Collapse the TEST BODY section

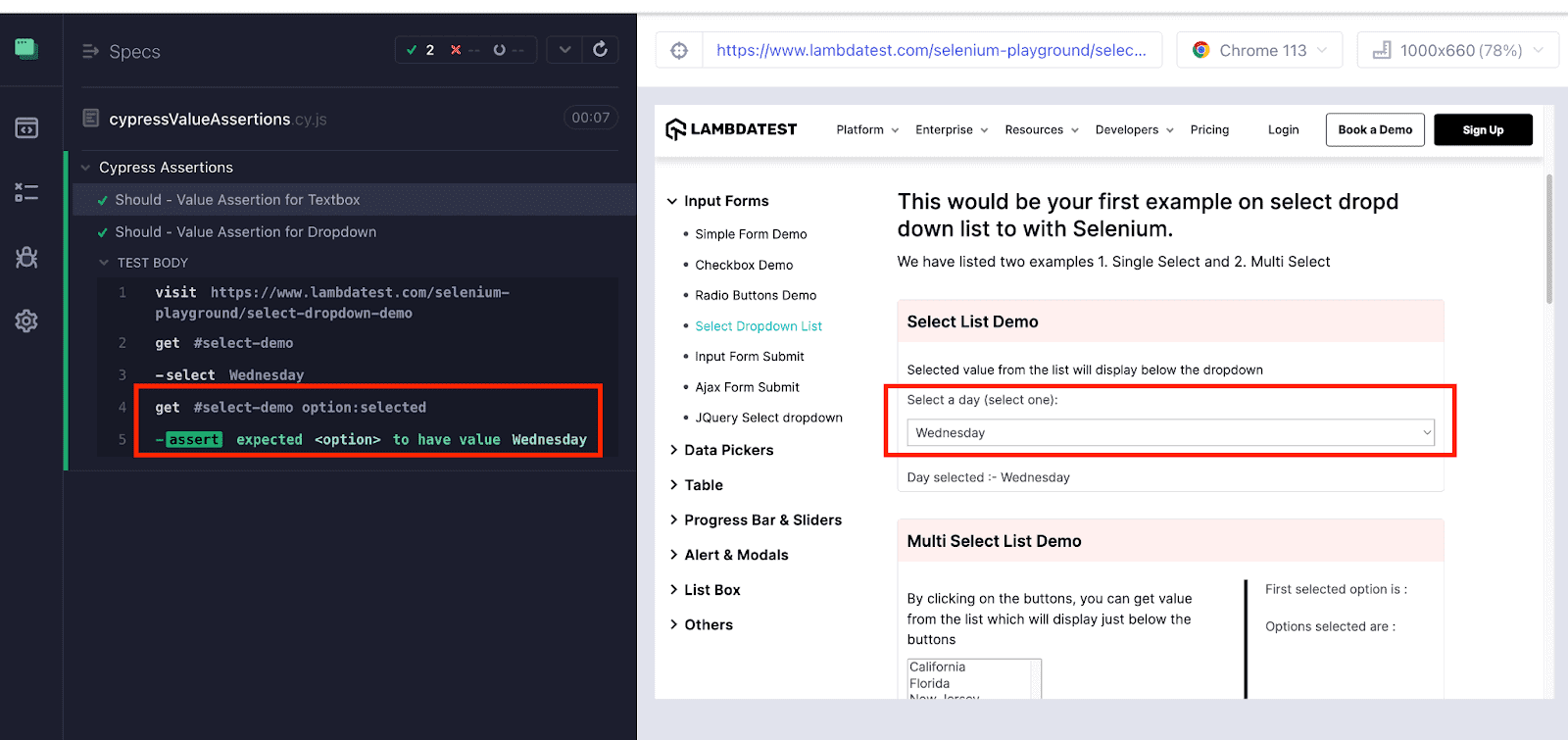pyautogui.click(x=104, y=263)
